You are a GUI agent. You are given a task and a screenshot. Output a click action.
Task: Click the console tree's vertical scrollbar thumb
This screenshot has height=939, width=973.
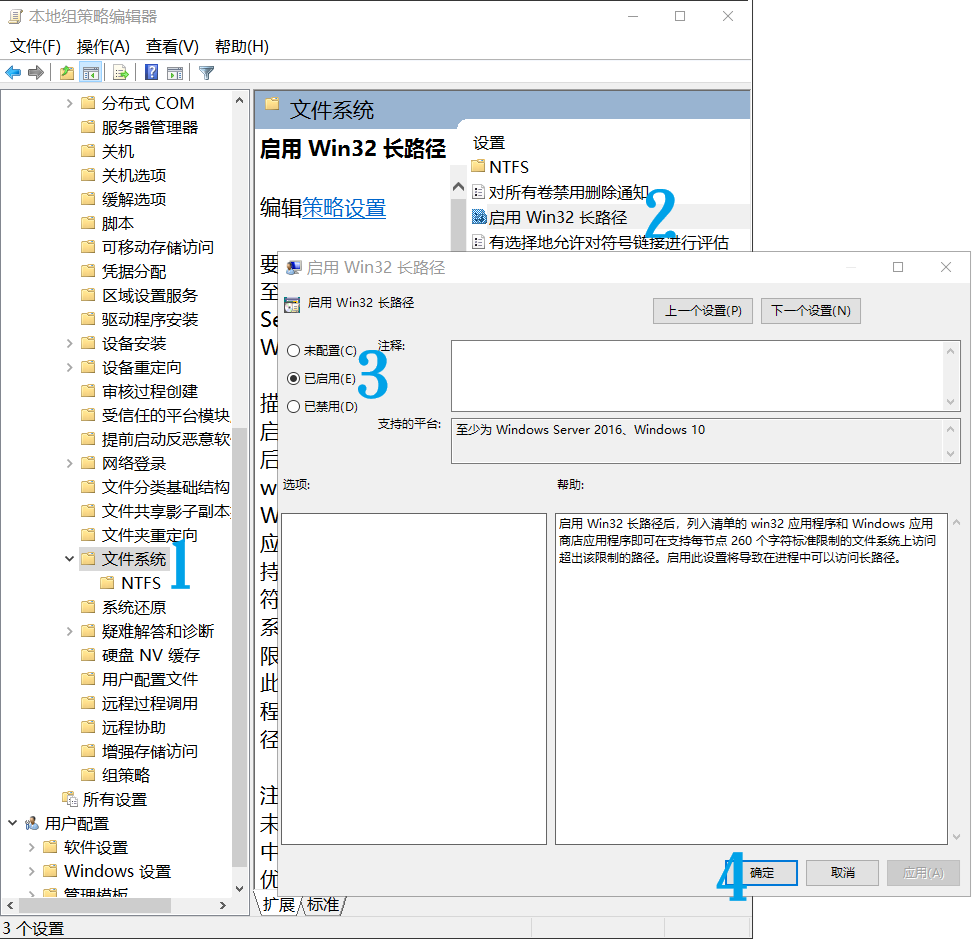(x=240, y=646)
